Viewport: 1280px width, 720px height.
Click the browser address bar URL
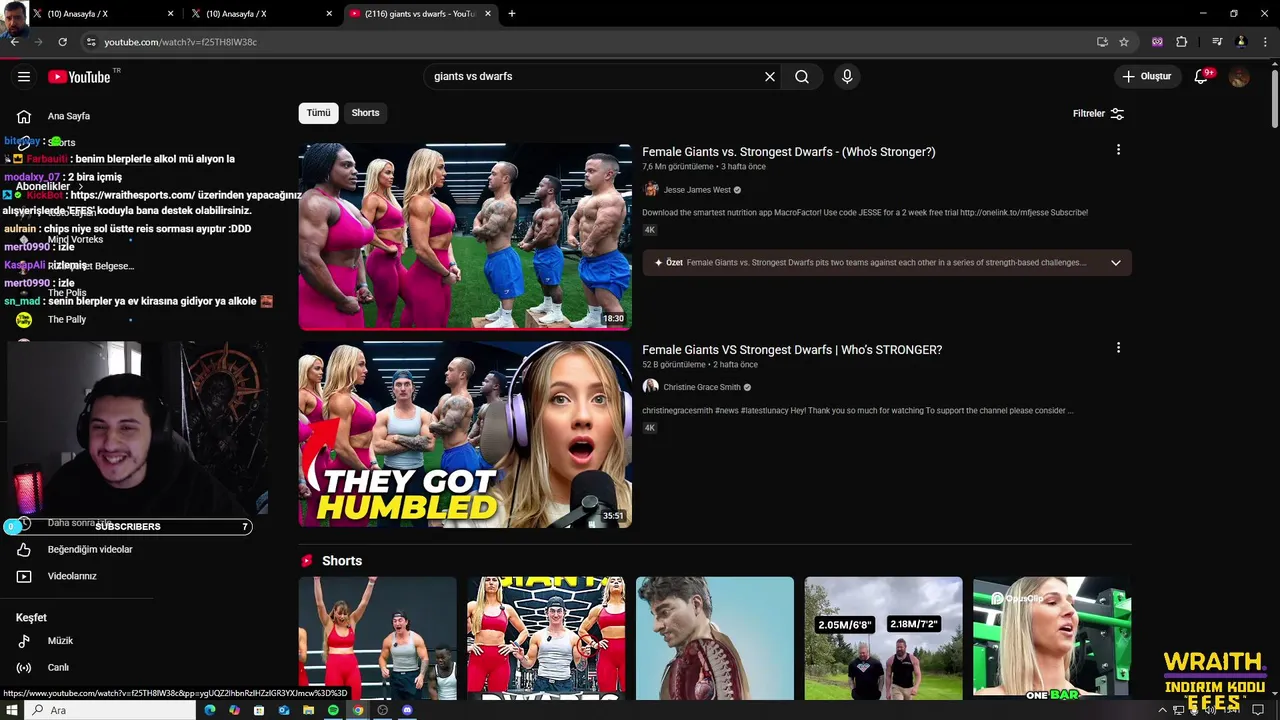tap(180, 42)
